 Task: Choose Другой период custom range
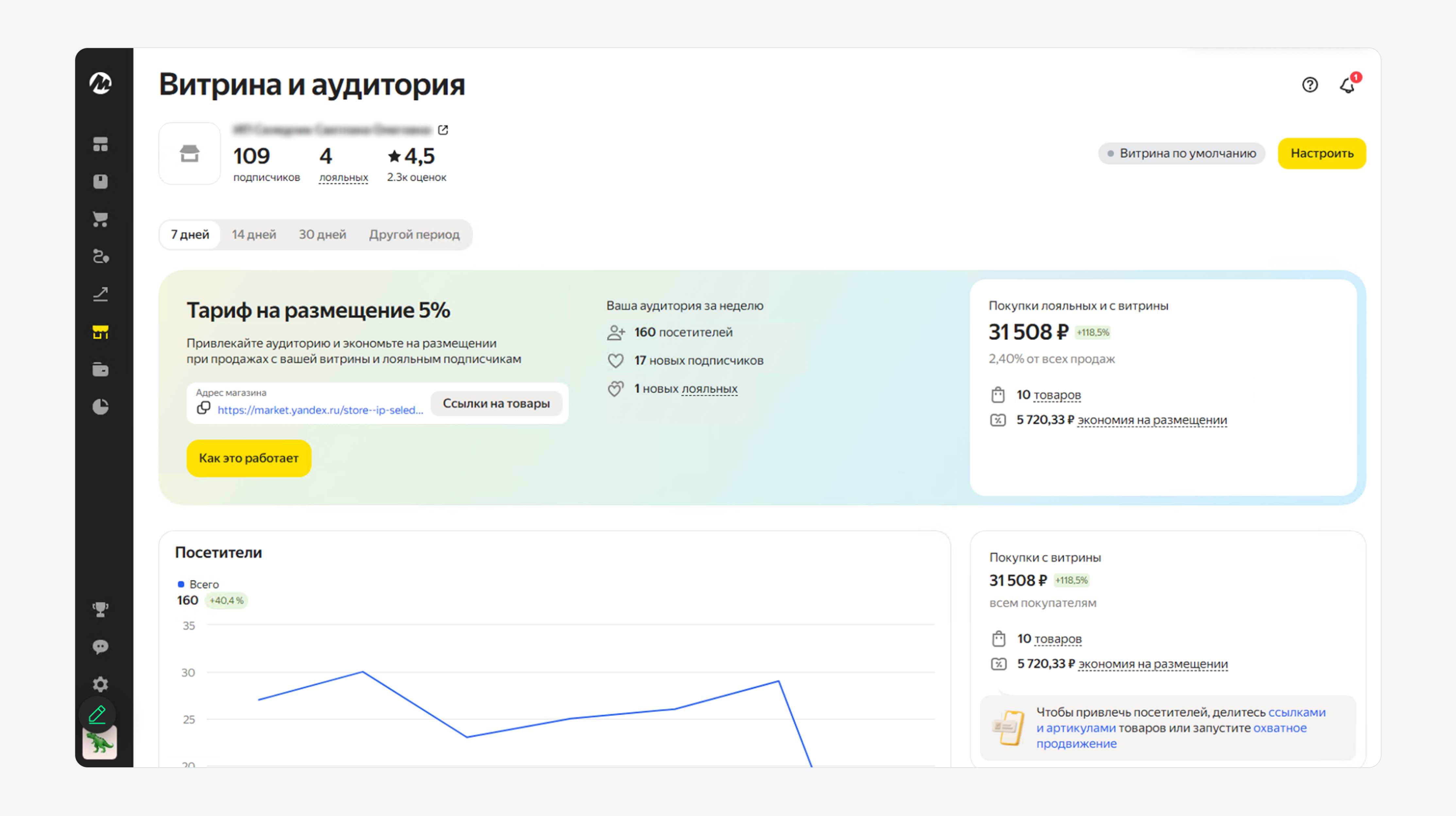click(414, 234)
